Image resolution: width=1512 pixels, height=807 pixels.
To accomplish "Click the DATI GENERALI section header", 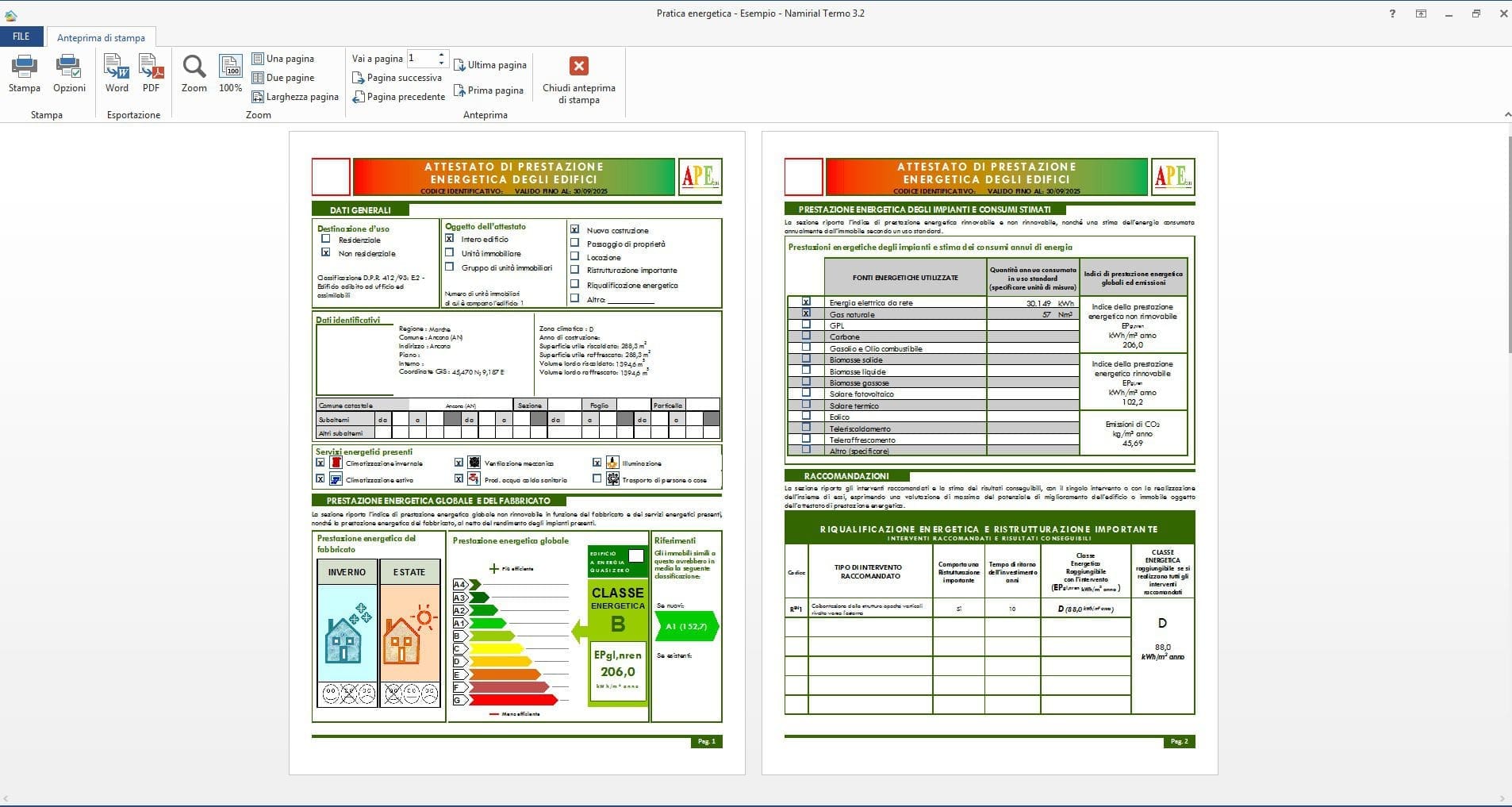I will [361, 210].
